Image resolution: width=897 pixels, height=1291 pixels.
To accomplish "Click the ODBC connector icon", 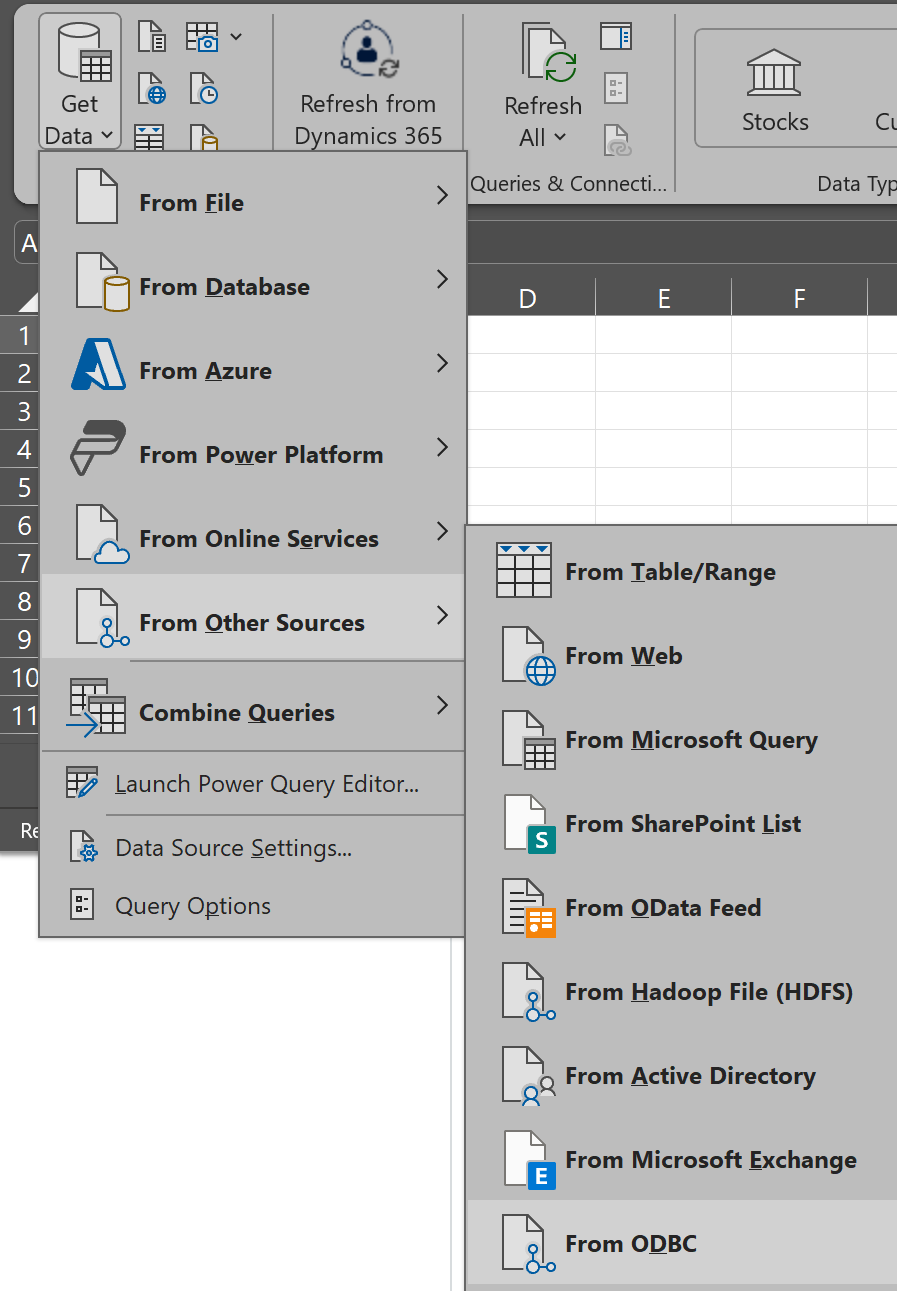I will (x=528, y=1244).
